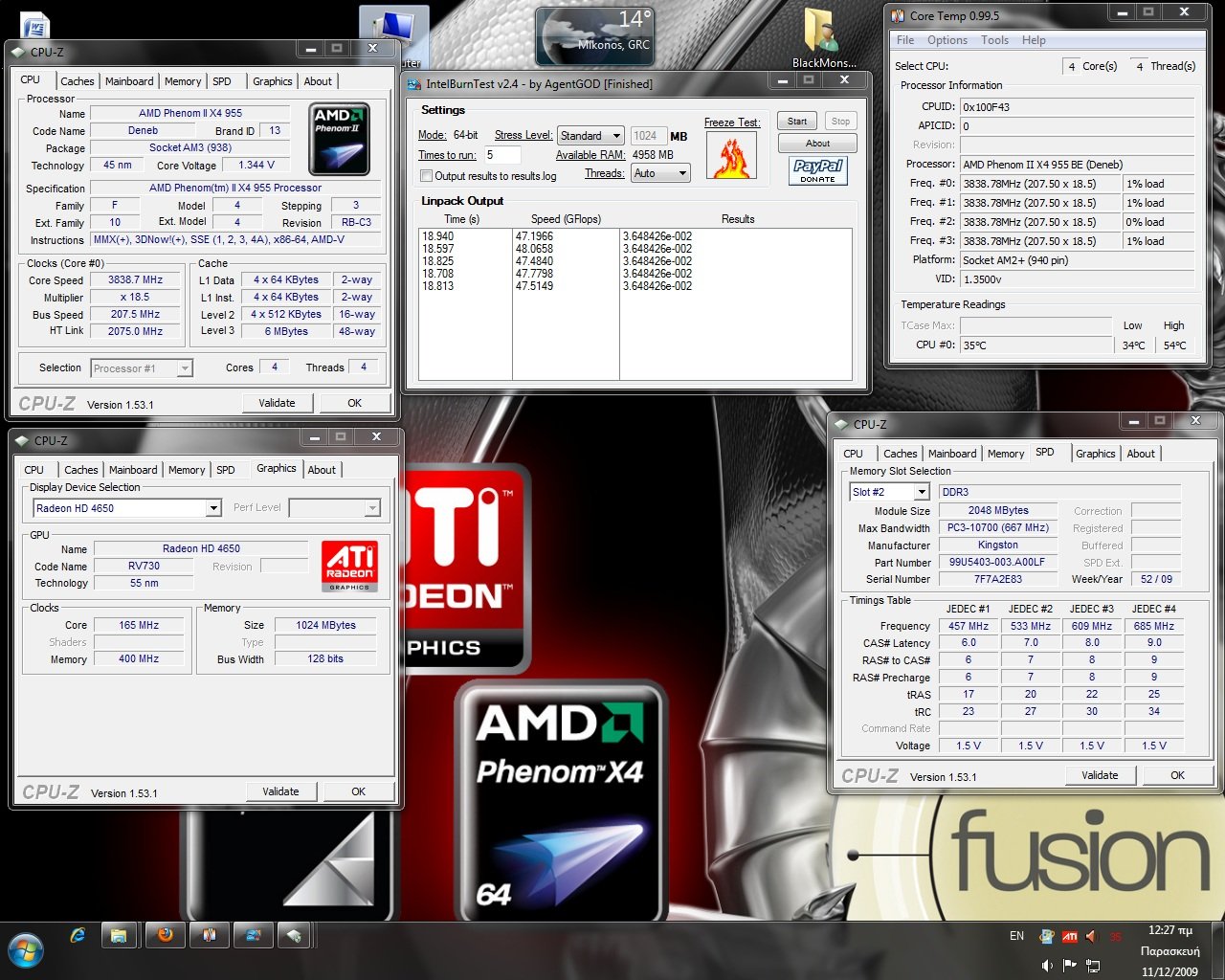Image resolution: width=1225 pixels, height=980 pixels.
Task: Click the show desktop strip by the clock
Action: point(1218,950)
